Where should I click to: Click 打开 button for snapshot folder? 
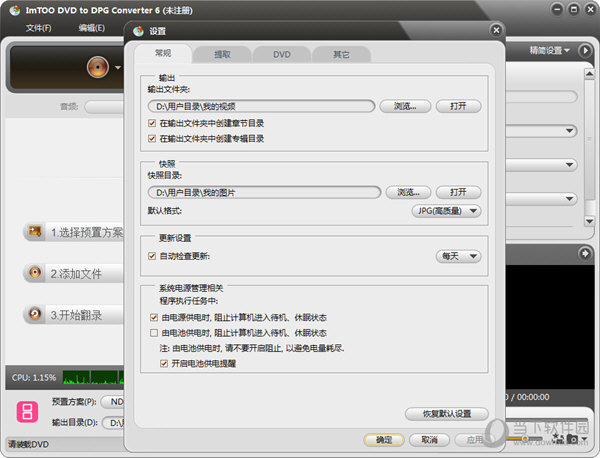(458, 192)
